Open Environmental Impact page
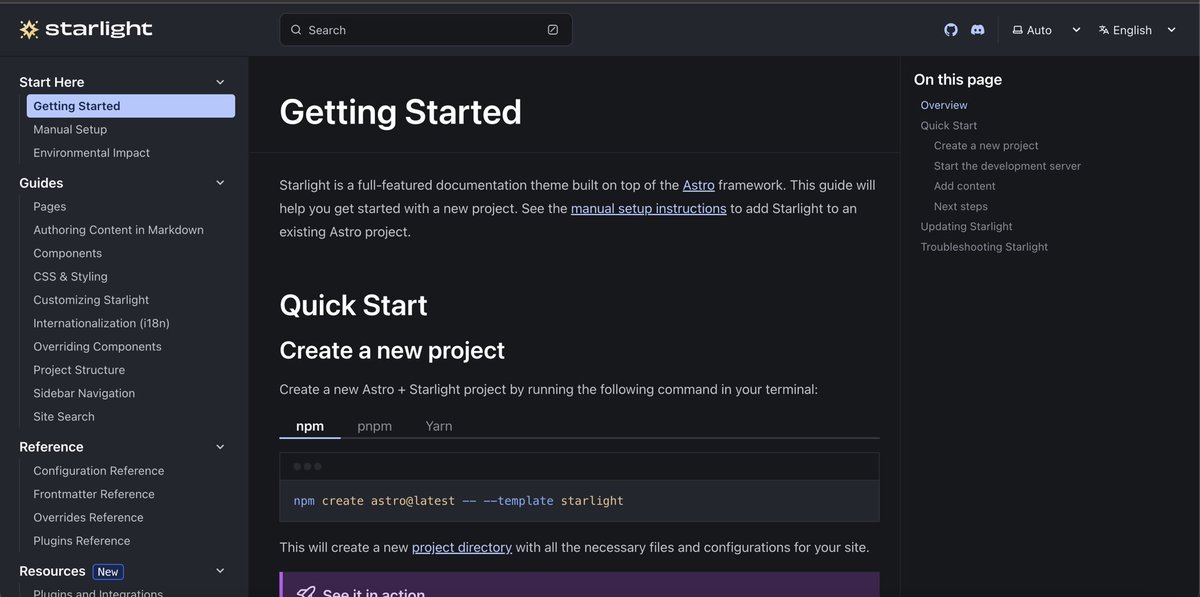Viewport: 1200px width, 597px height. click(92, 153)
